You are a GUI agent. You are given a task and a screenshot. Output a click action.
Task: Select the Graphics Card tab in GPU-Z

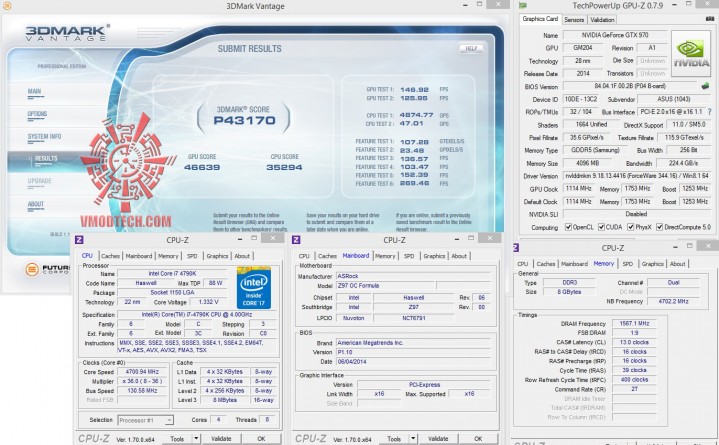pos(540,19)
